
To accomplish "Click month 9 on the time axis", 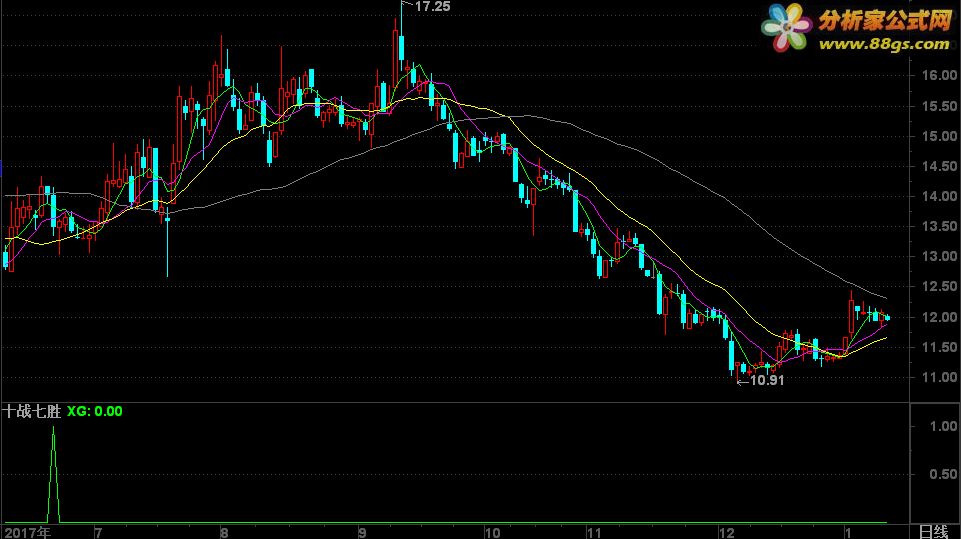I will 362,532.
